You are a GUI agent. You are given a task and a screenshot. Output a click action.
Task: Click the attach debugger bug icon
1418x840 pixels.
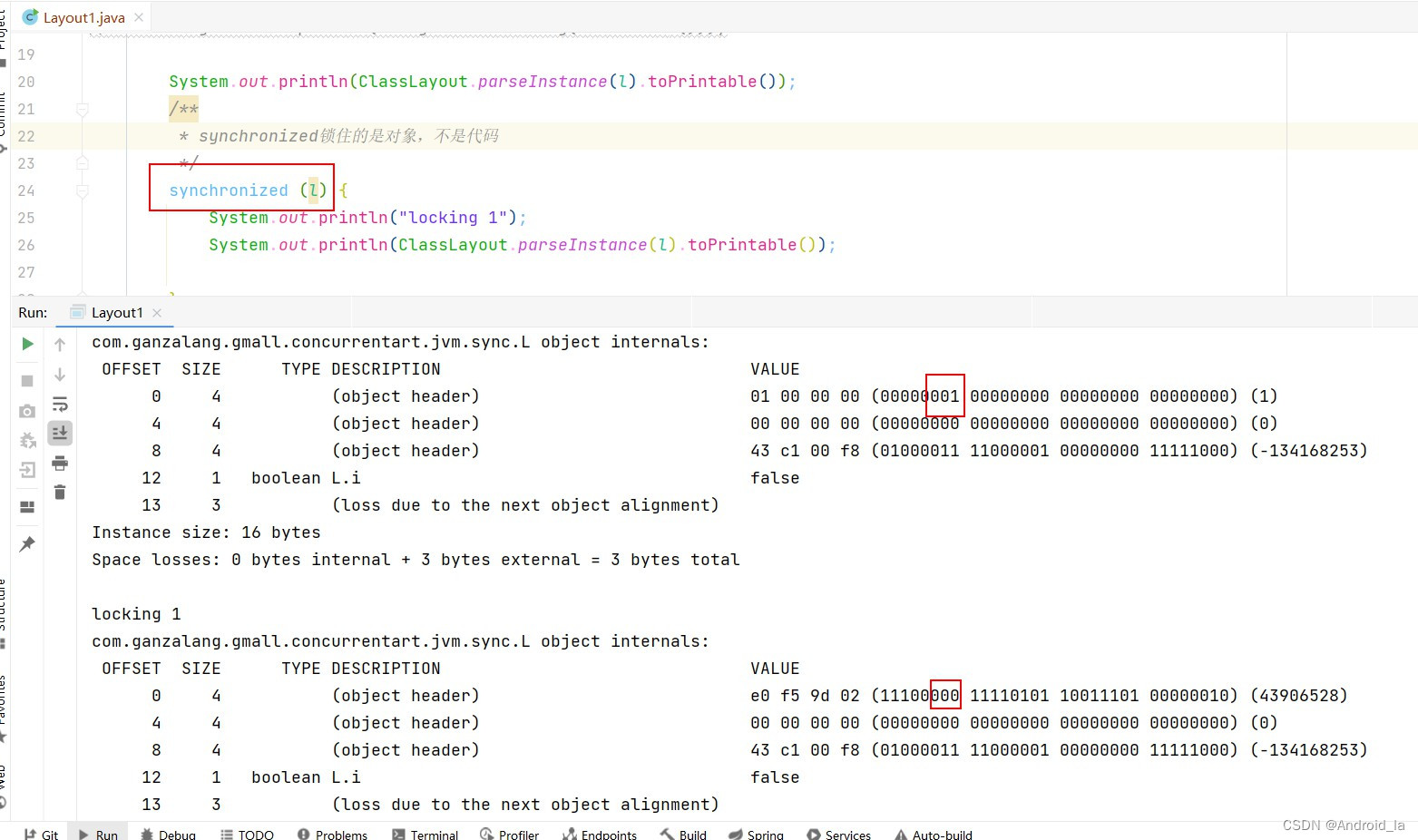click(x=27, y=440)
